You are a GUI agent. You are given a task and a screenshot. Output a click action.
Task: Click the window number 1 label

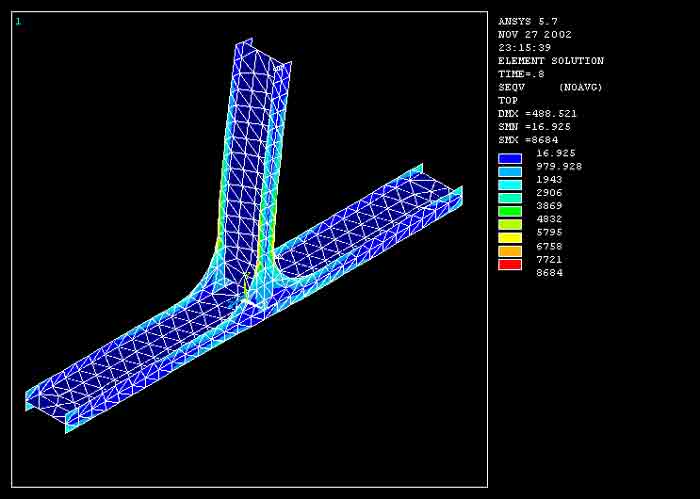[18, 21]
